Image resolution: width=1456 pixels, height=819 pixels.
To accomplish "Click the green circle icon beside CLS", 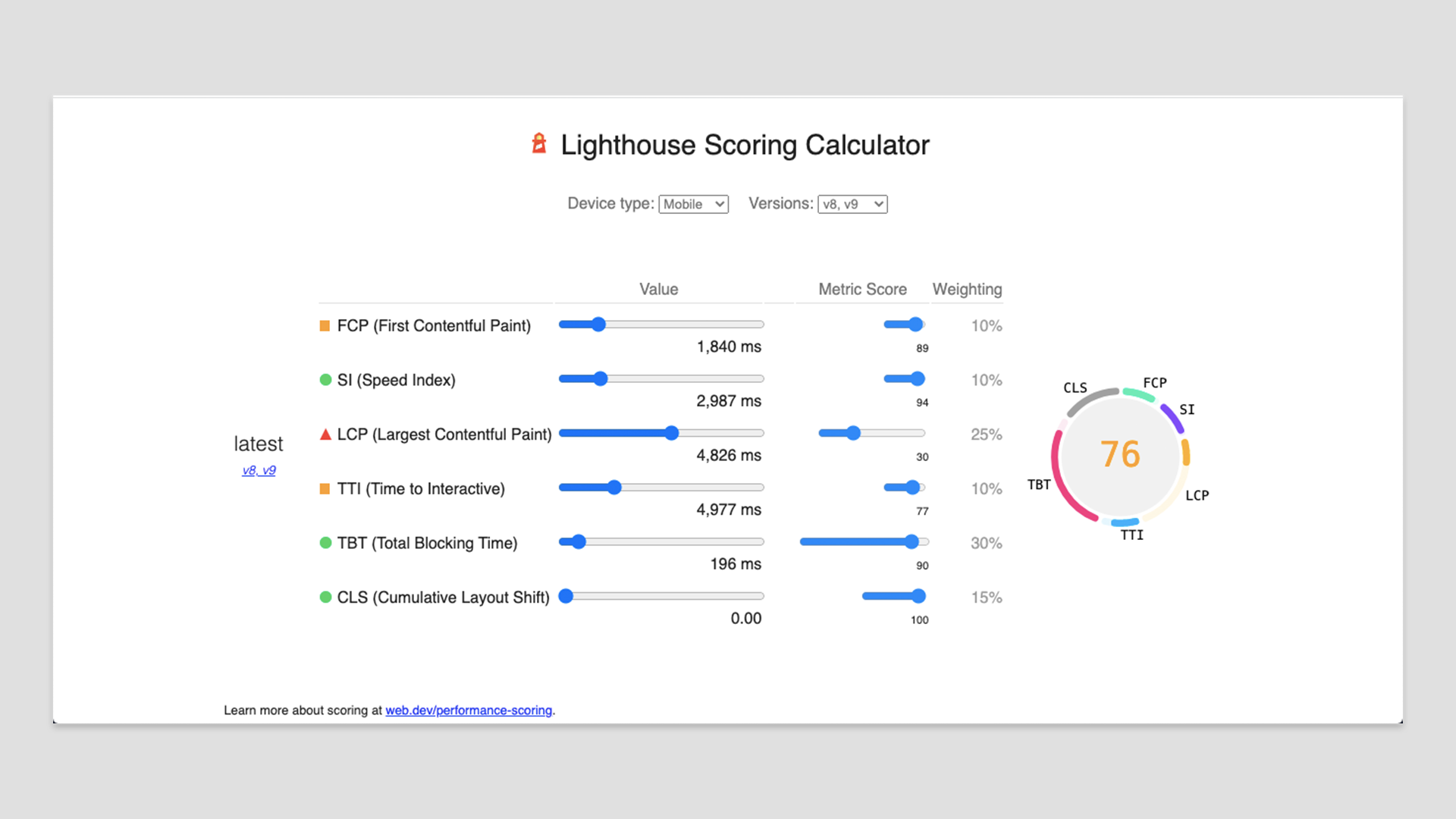I will [x=325, y=597].
